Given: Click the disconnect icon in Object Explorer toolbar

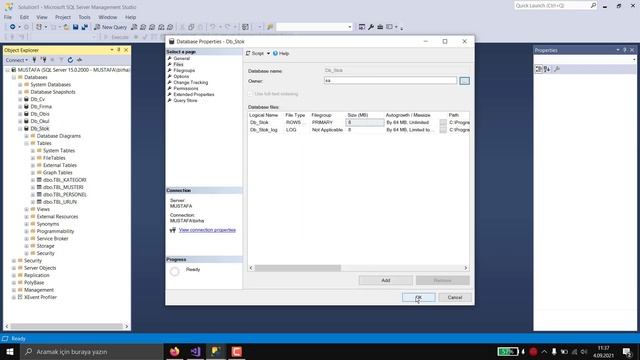Looking at the screenshot, I should point(43,60).
